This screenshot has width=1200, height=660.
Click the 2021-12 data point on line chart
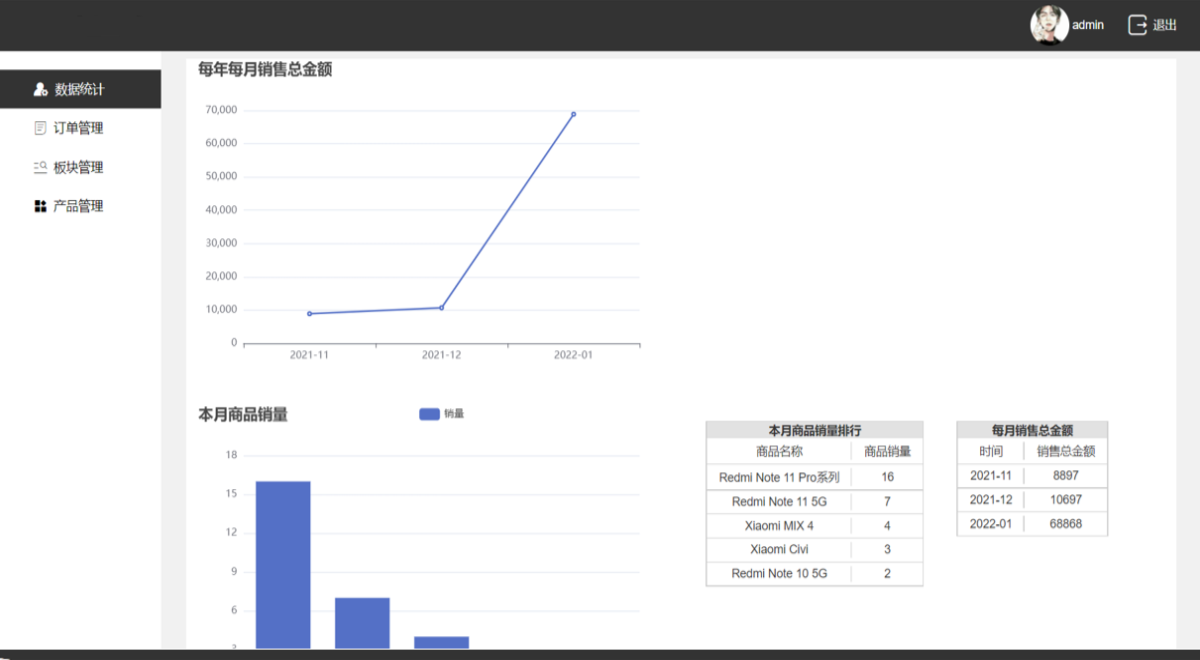(x=441, y=307)
